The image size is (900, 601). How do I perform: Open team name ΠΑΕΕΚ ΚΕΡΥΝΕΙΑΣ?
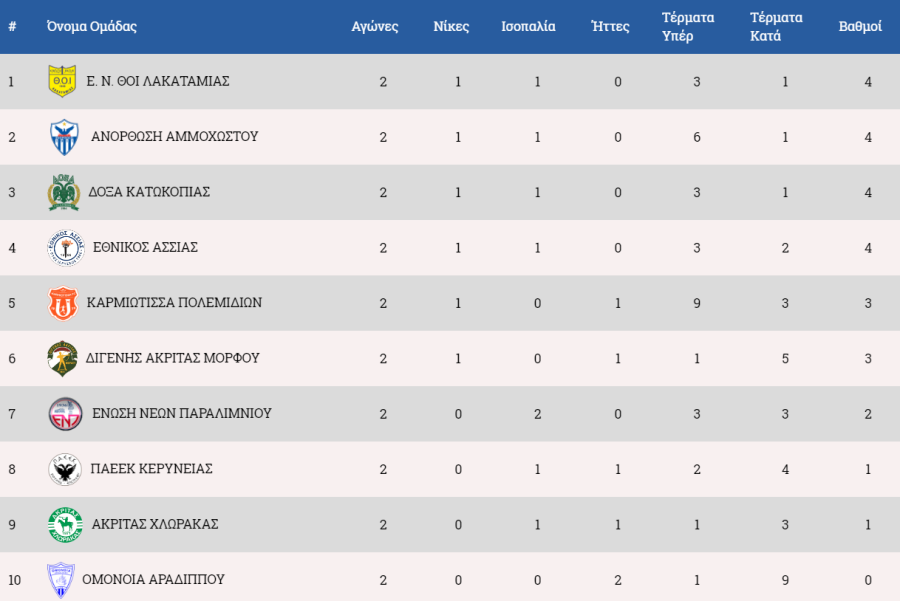pos(152,469)
